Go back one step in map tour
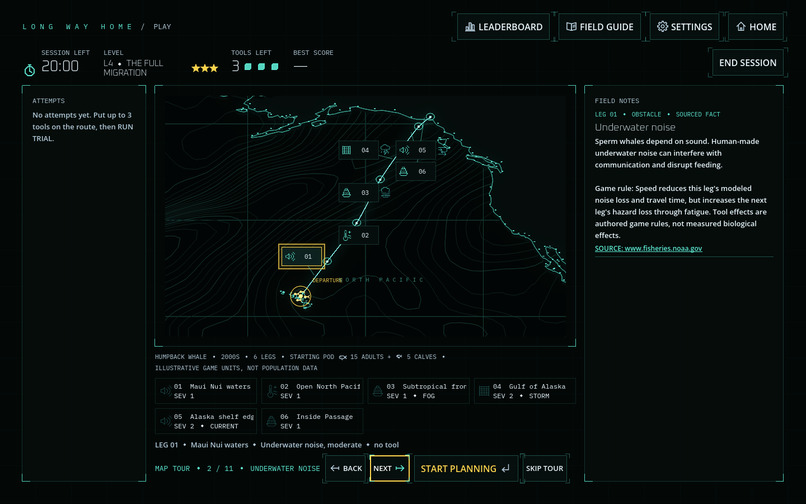The width and height of the screenshot is (806, 504). [x=346, y=469]
